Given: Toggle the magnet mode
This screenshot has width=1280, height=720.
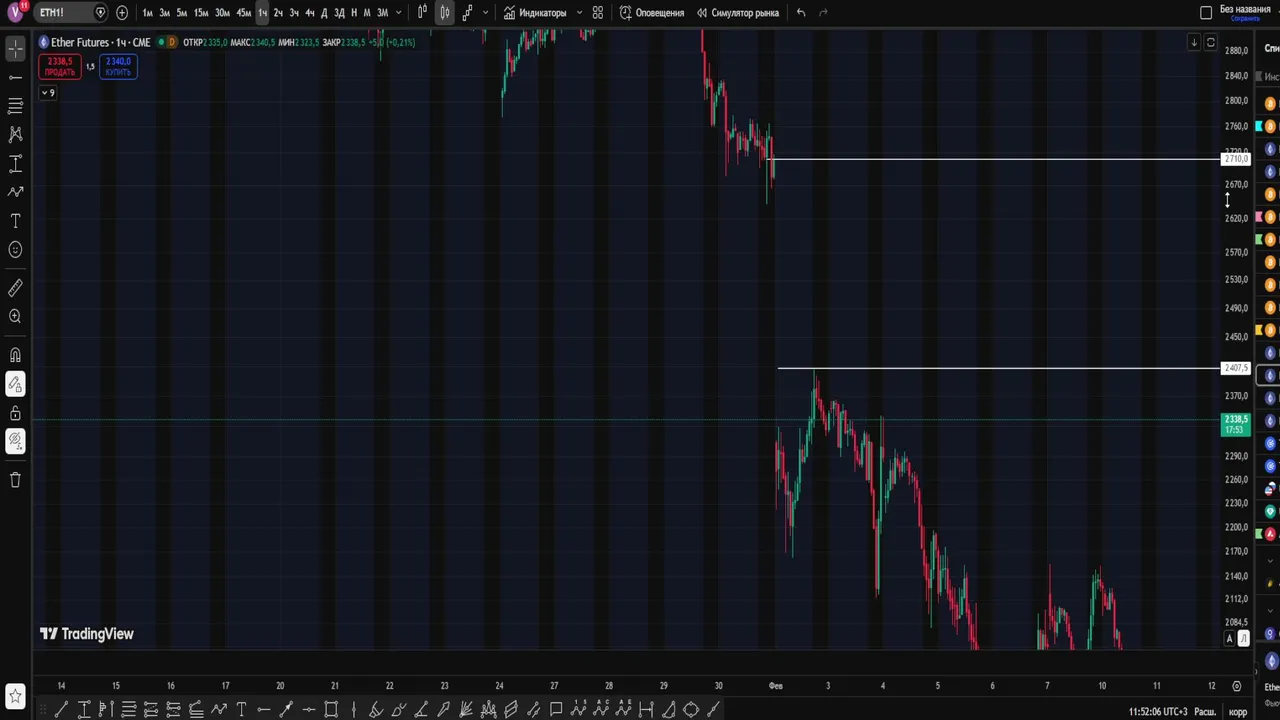Looking at the screenshot, I should tap(15, 355).
